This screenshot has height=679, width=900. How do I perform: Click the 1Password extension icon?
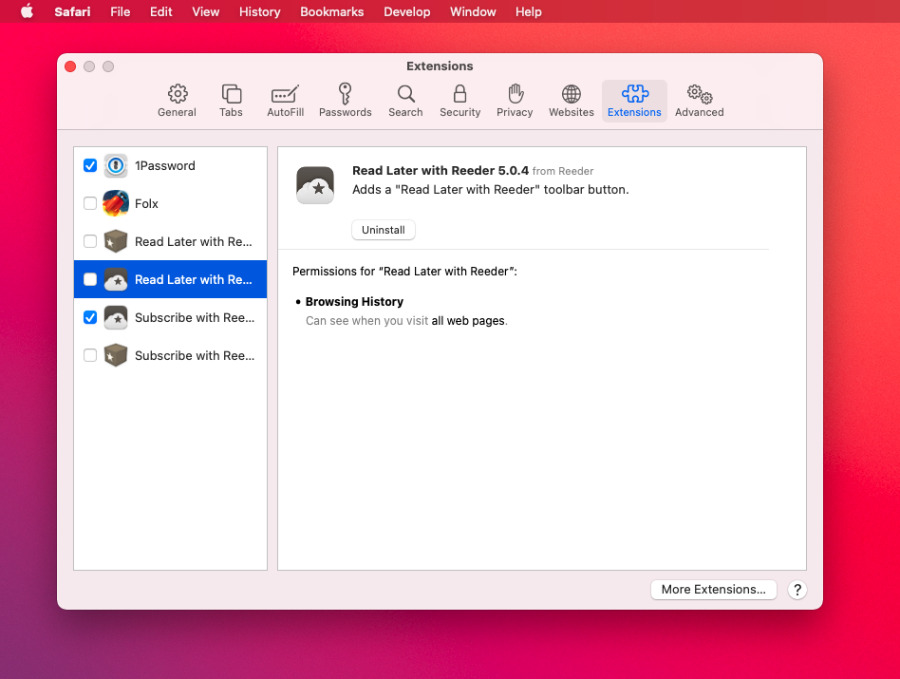coord(115,166)
